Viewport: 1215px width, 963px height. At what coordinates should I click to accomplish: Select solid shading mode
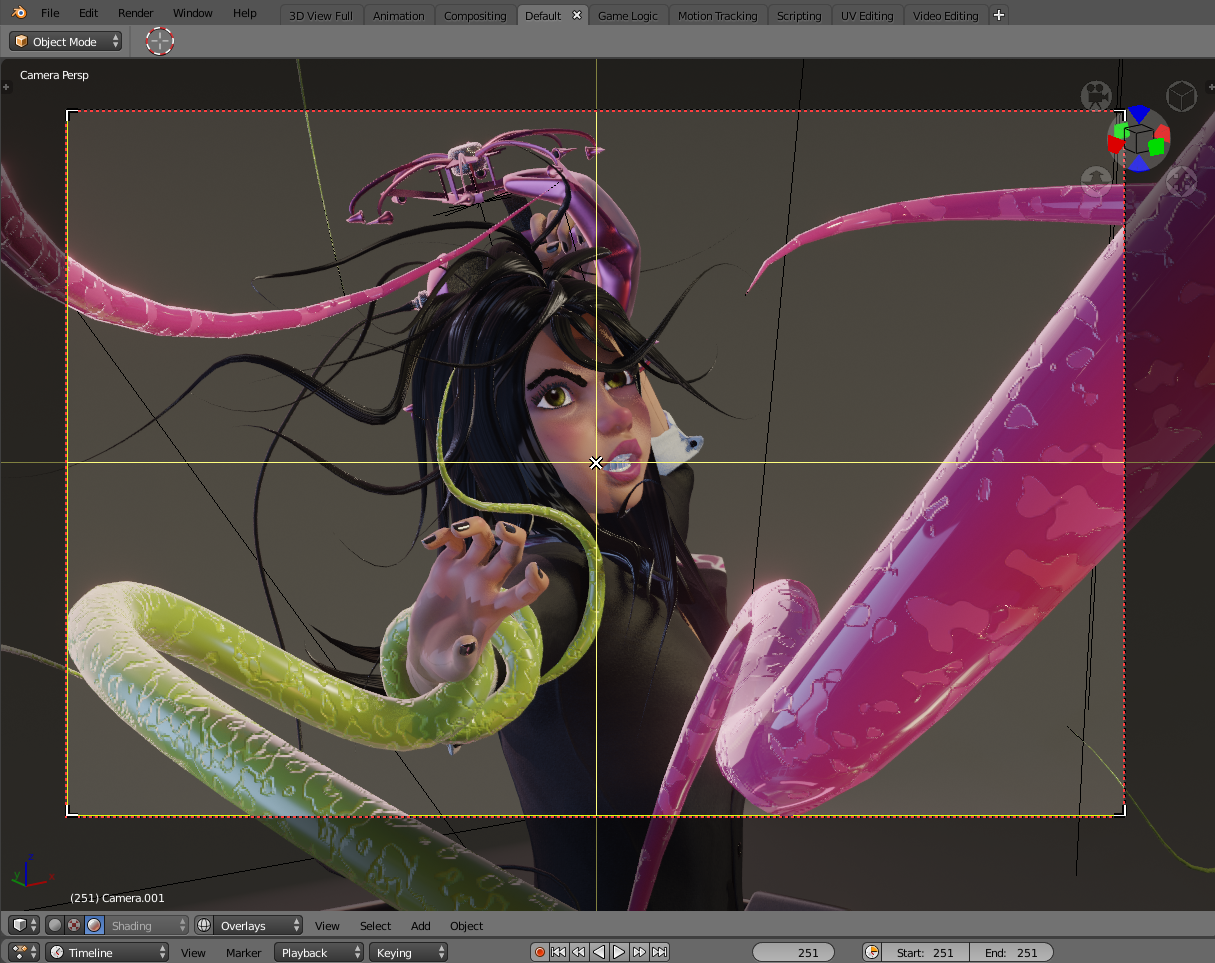tap(55, 926)
